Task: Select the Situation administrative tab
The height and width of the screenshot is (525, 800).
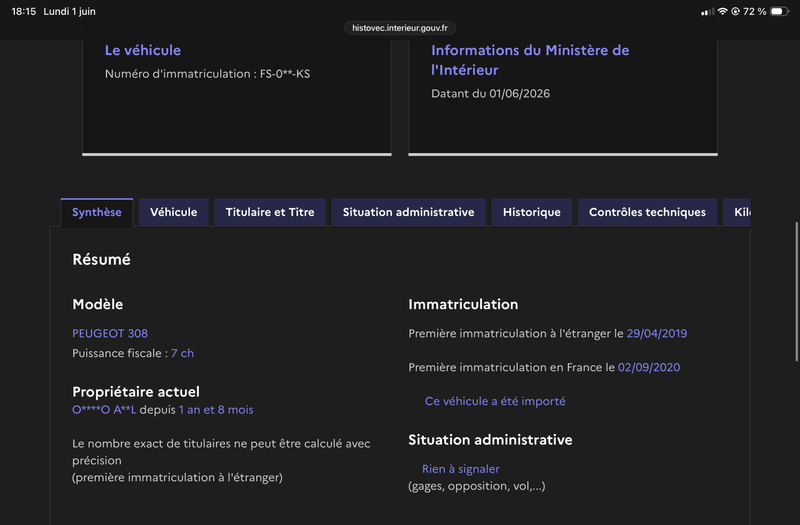Action: 408,212
